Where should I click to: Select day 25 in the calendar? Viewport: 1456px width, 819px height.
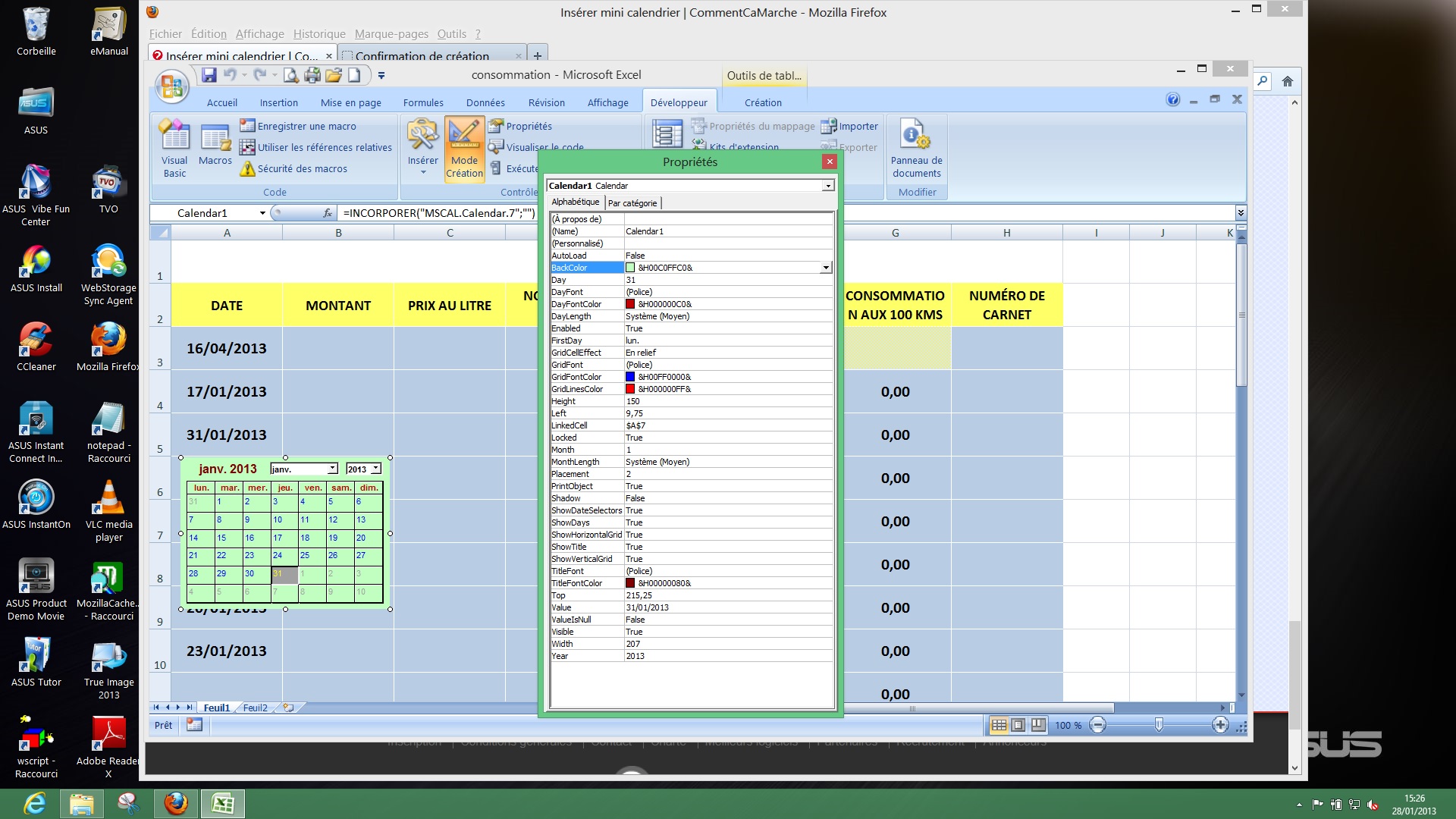(x=312, y=556)
